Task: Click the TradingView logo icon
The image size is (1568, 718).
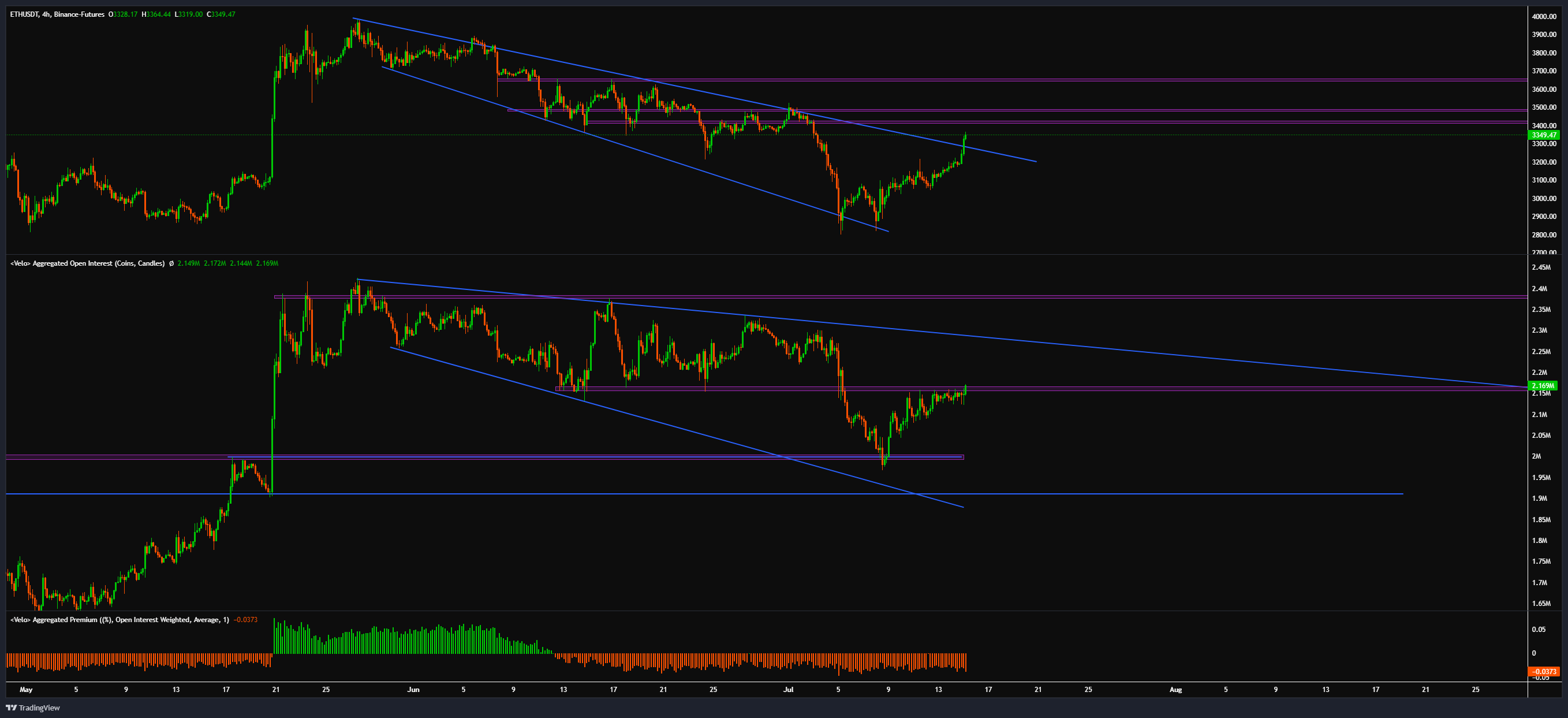Action: pos(11,708)
